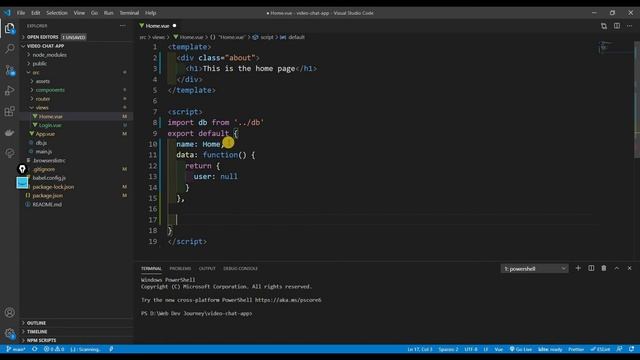Click the Spaces: 2 indentation indicator
The image size is (640, 360).
(448, 349)
